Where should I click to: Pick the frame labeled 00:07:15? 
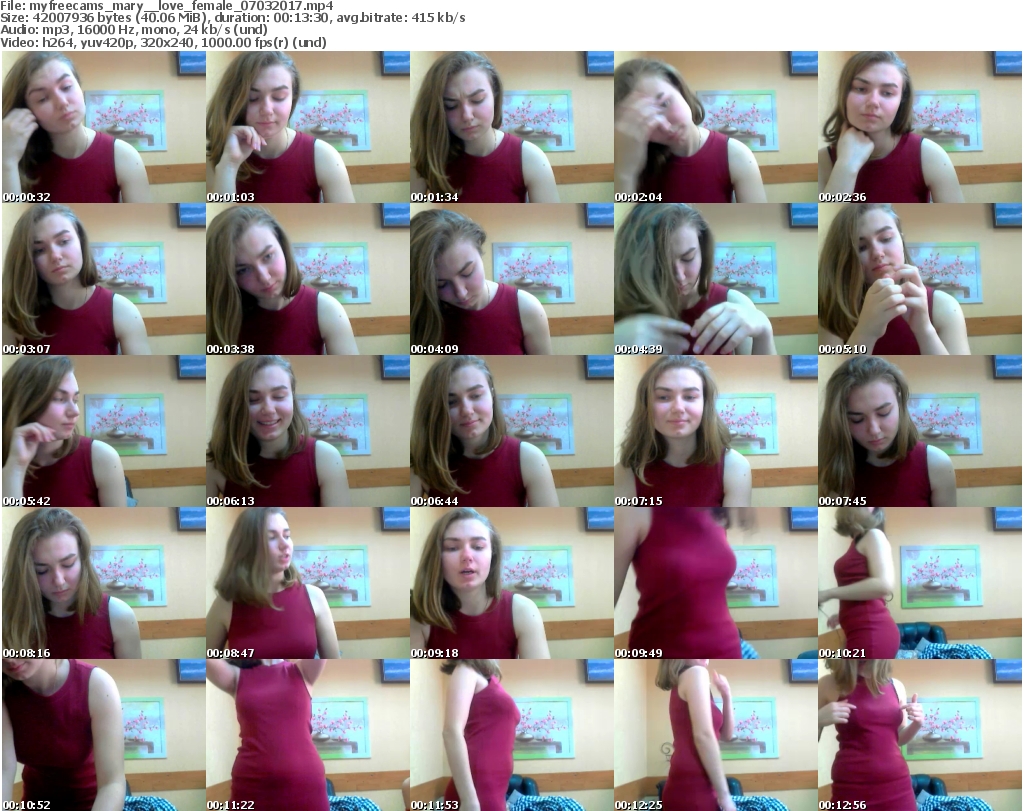coord(716,431)
